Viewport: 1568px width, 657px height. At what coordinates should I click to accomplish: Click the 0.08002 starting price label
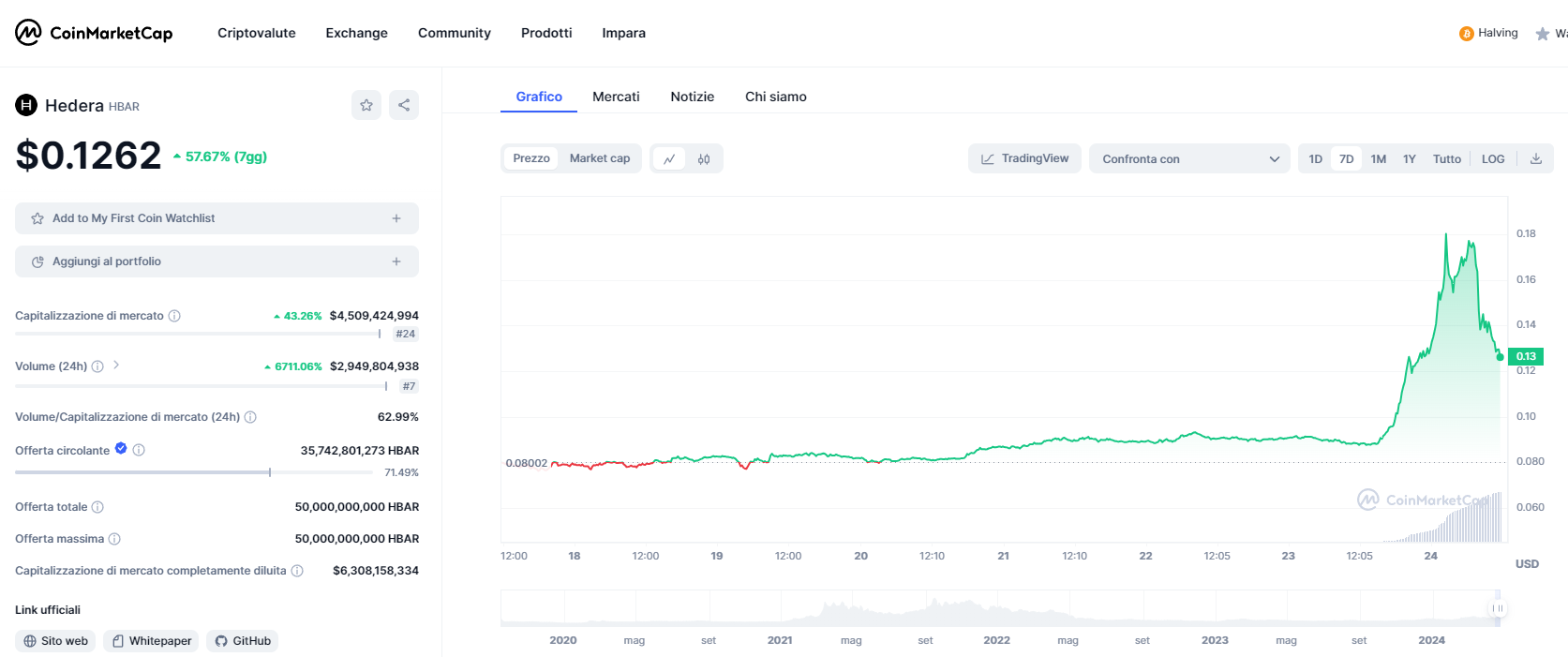527,463
